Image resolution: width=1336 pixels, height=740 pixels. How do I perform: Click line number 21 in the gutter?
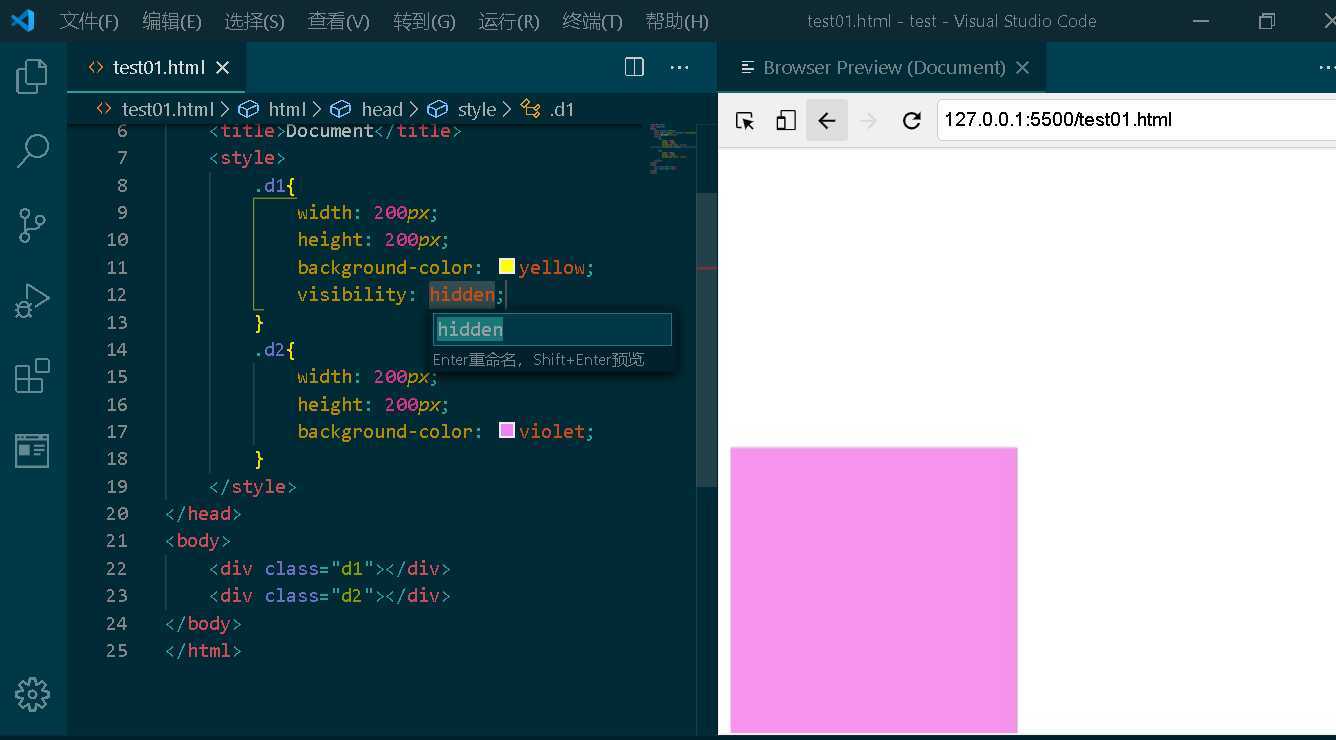117,540
